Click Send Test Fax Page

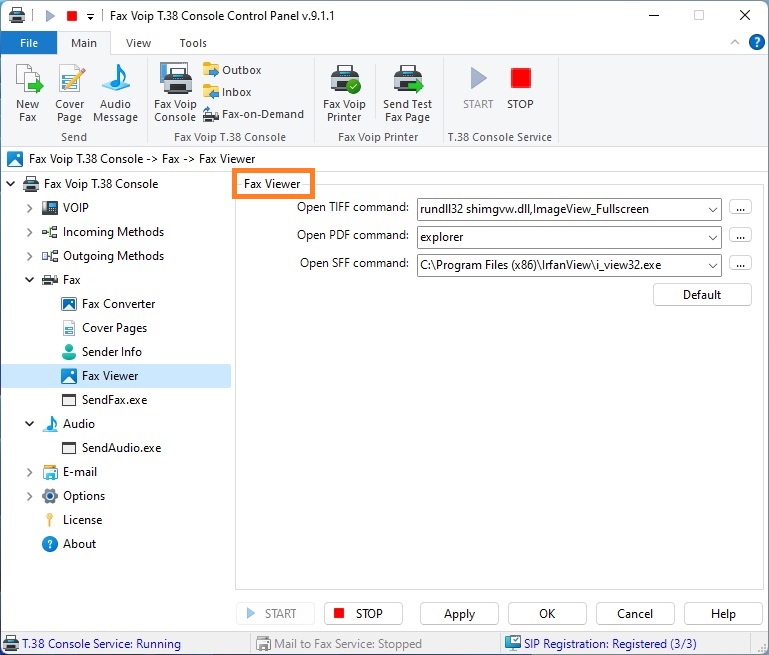click(x=408, y=93)
